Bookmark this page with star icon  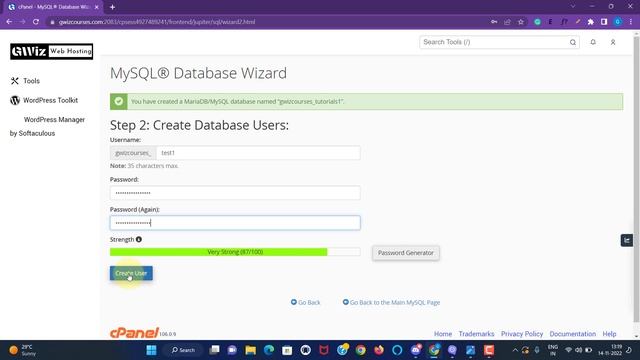[x=521, y=22]
